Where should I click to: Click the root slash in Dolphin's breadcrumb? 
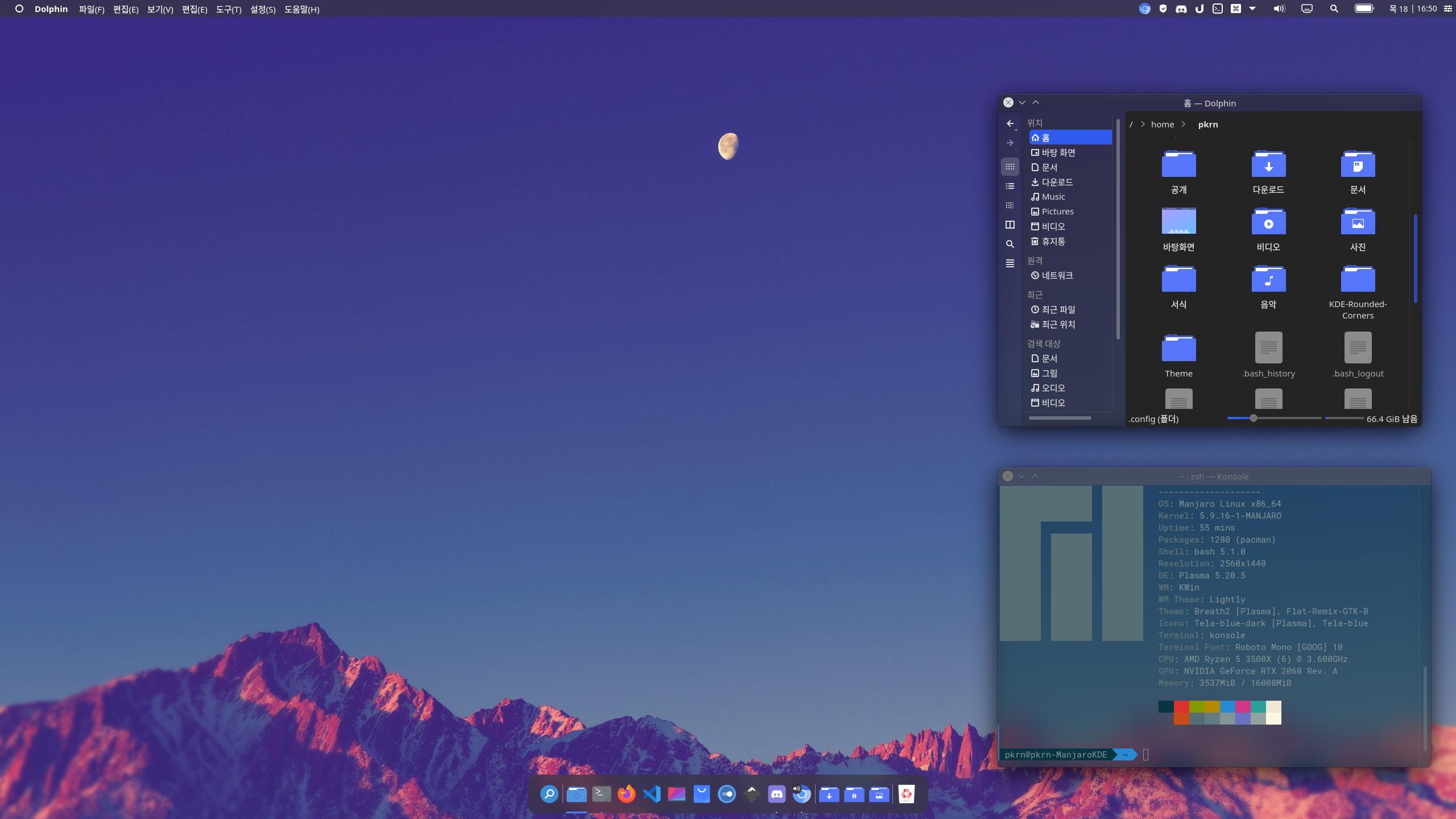tap(1131, 125)
